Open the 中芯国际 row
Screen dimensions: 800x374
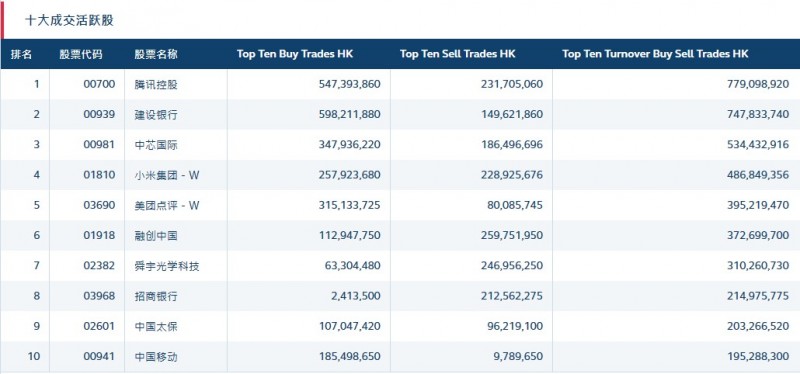400,145
